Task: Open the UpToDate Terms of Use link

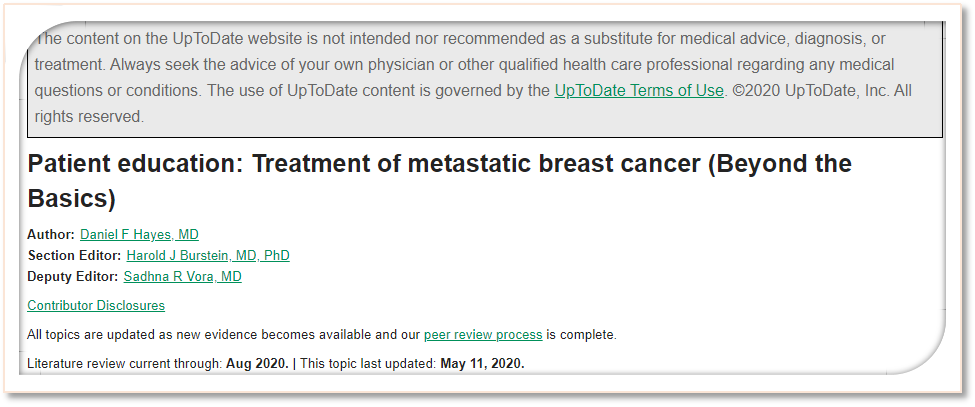Action: point(638,91)
